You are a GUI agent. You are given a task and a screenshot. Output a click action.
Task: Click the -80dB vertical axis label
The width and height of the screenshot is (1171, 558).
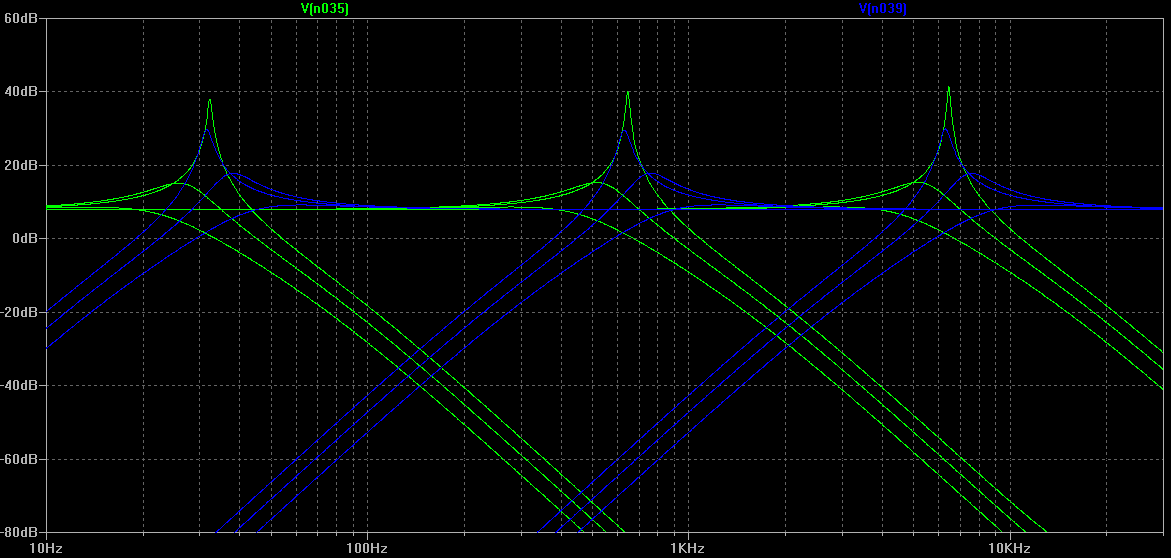(x=19, y=532)
